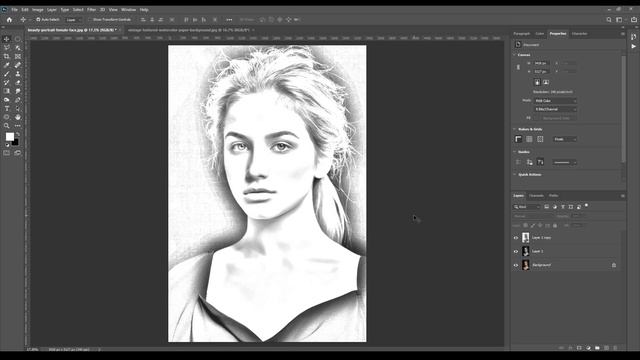
Task: Select the Spot Healing Brush tool
Action: pos(18,65)
